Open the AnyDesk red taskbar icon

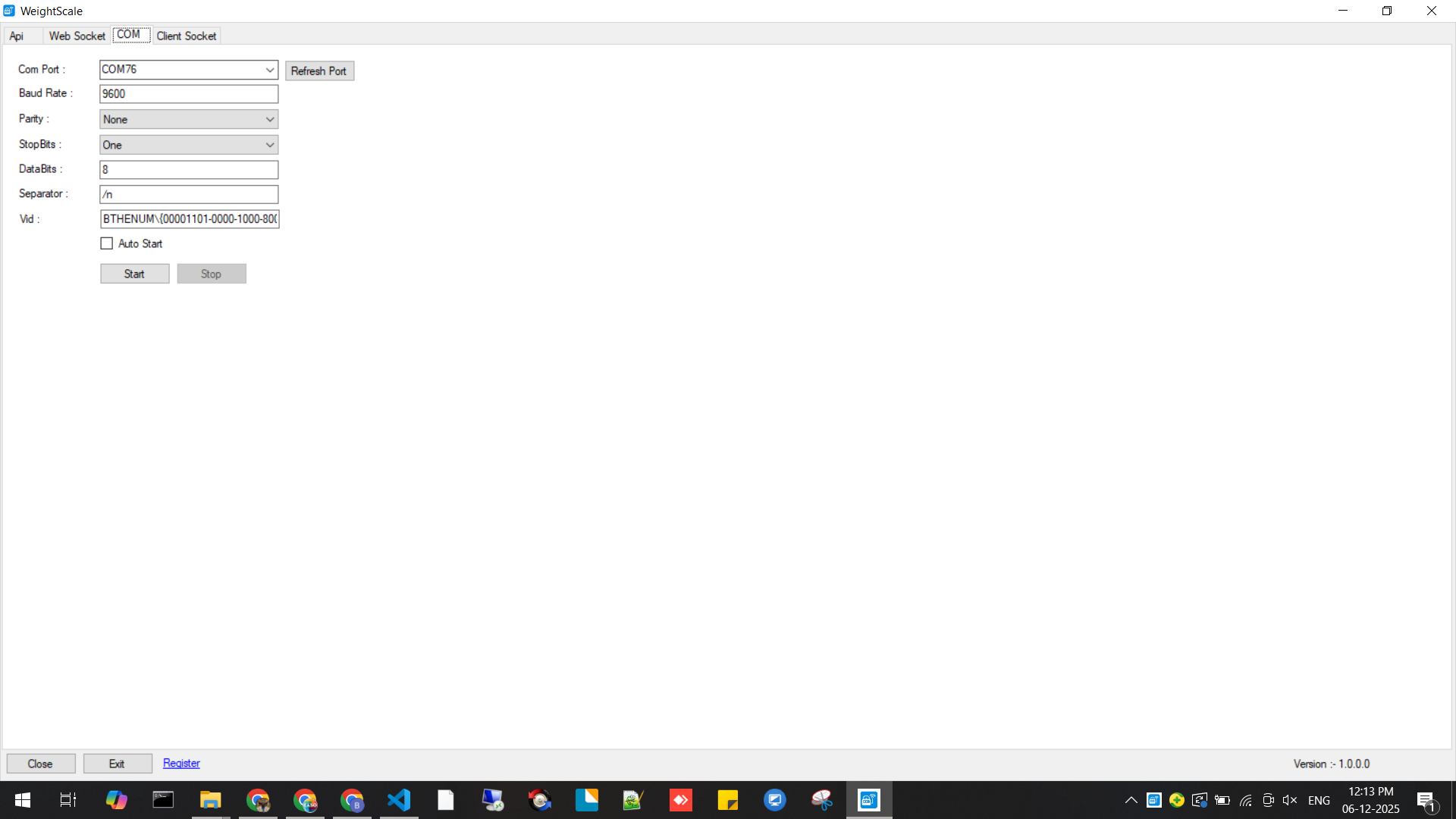tap(680, 800)
